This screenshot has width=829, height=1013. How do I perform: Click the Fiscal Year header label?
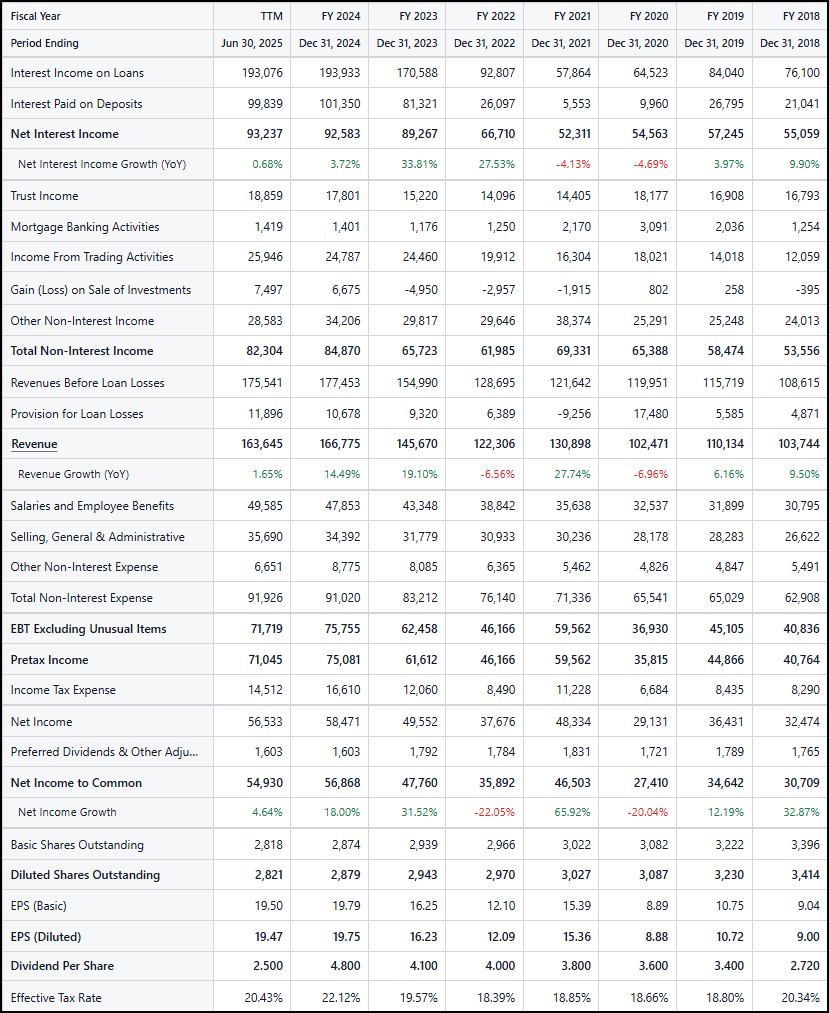pos(36,16)
